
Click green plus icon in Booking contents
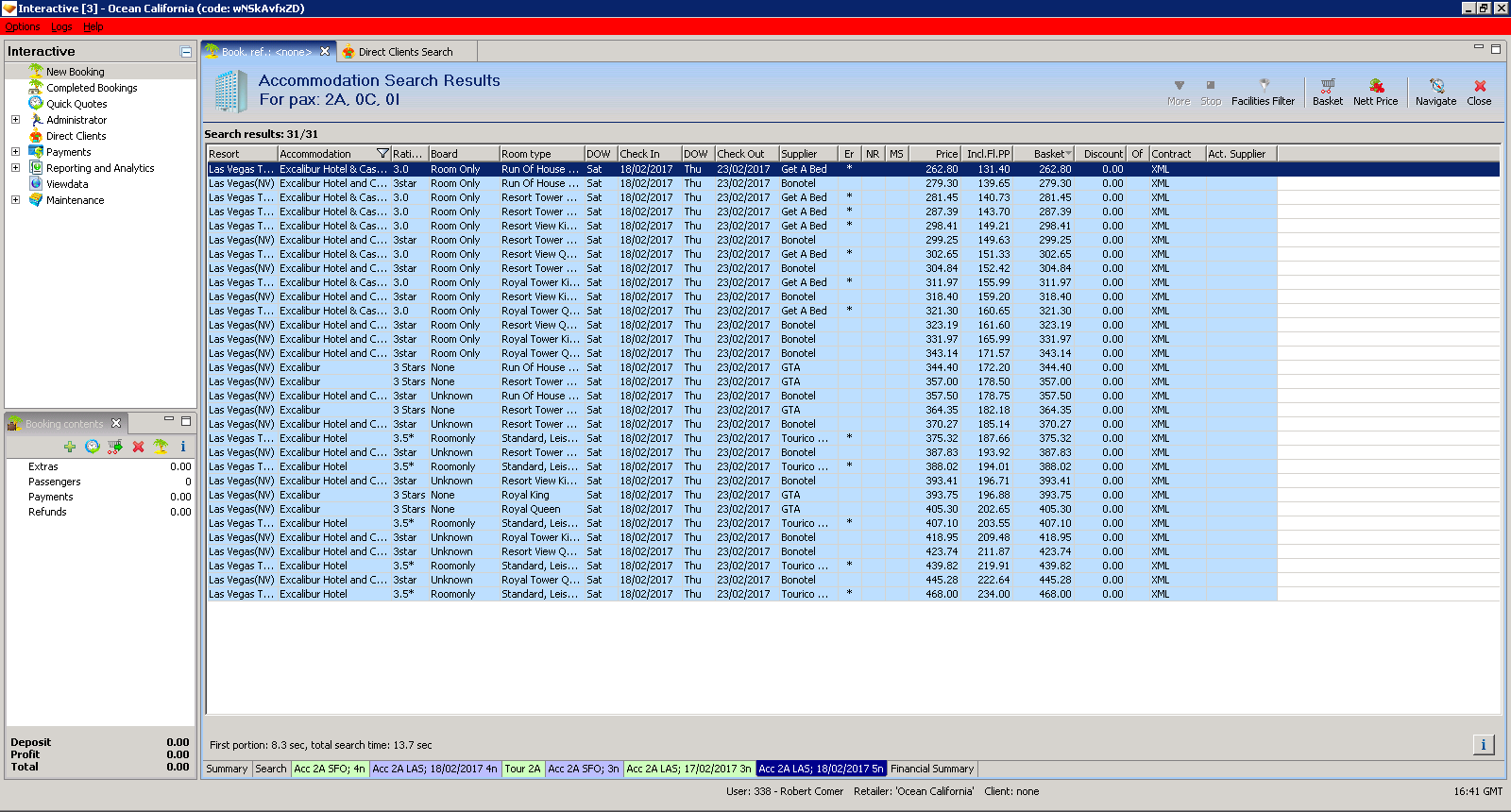70,447
